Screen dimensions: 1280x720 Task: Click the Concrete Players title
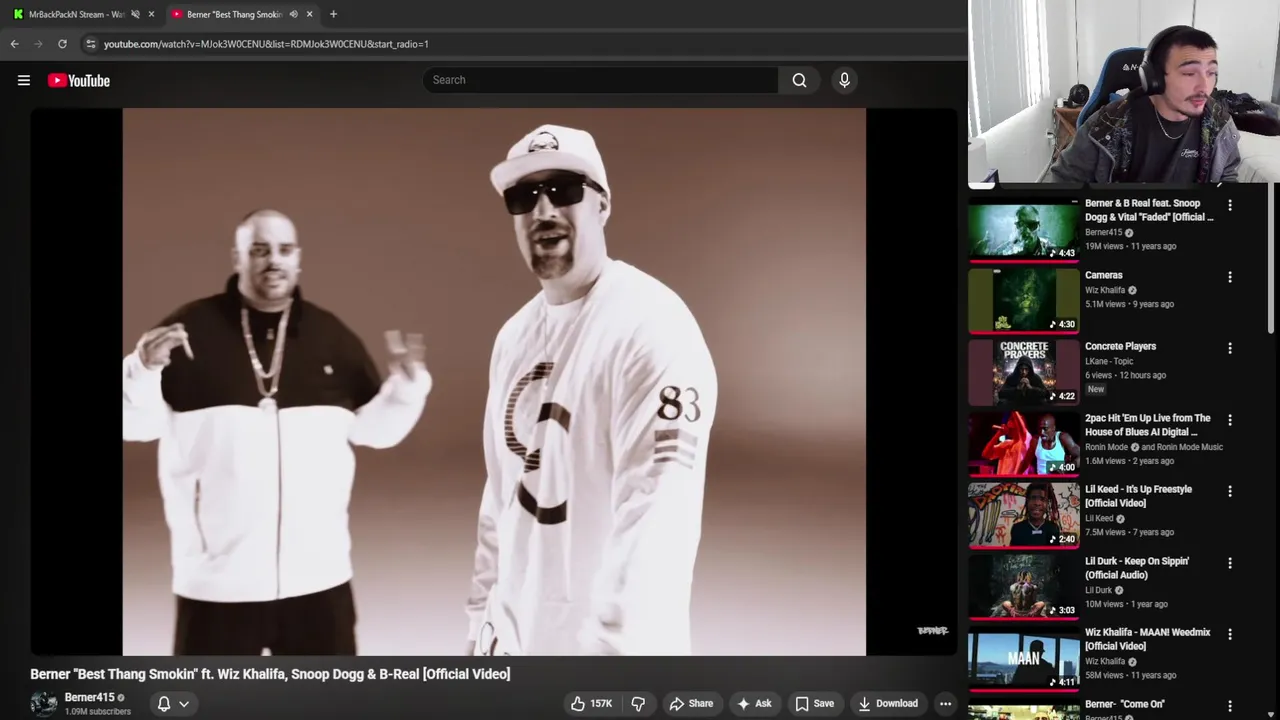pyautogui.click(x=1120, y=346)
